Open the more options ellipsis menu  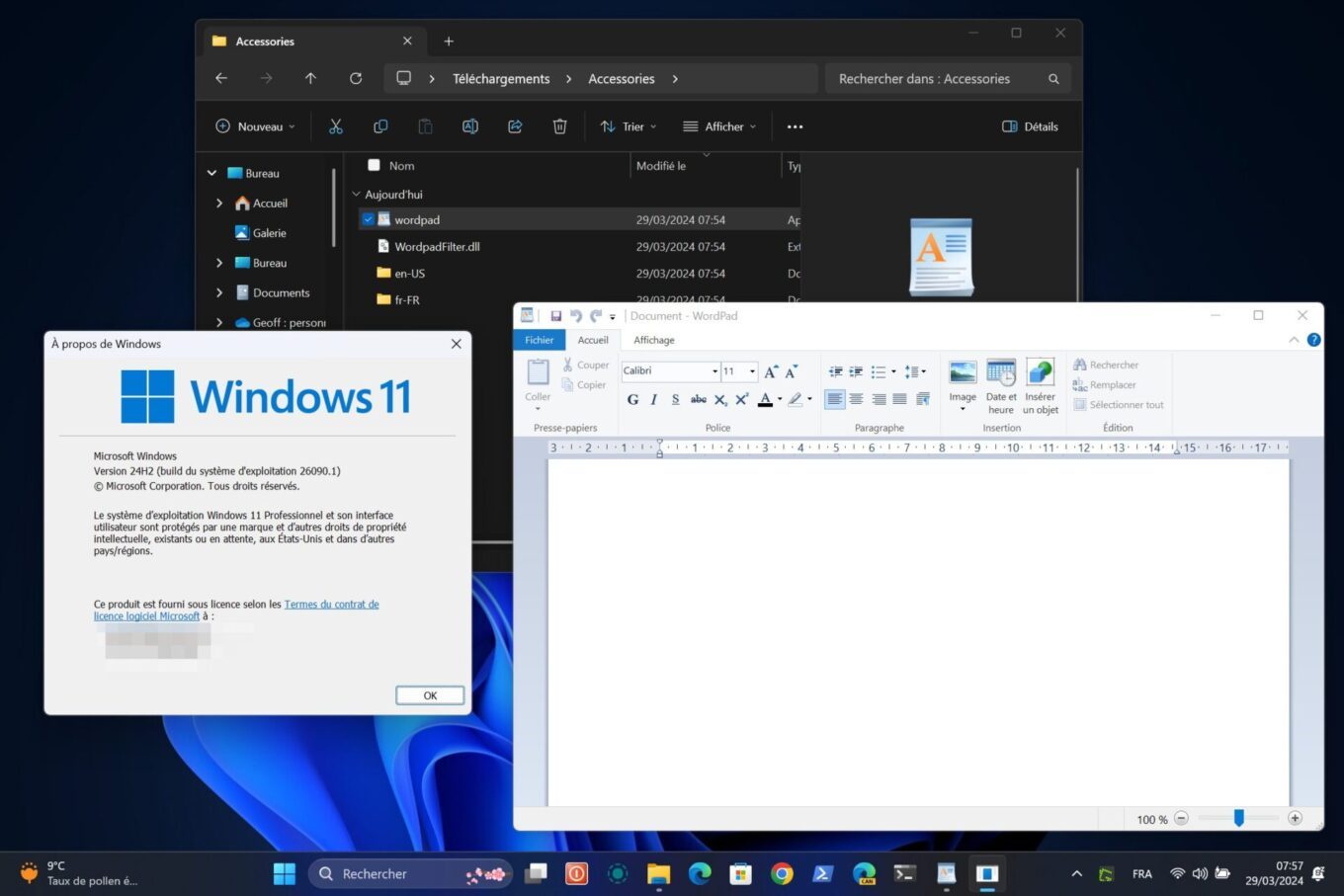tap(795, 126)
